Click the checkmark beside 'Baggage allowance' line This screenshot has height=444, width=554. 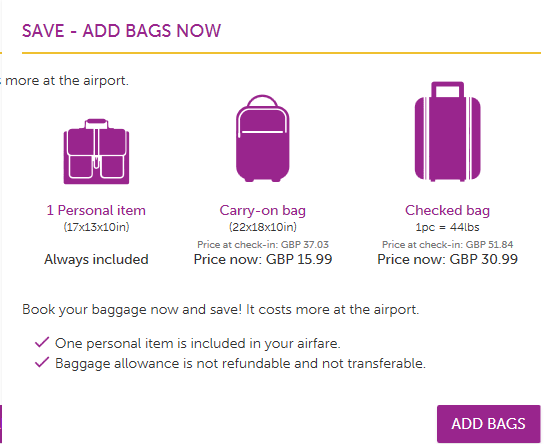42,362
